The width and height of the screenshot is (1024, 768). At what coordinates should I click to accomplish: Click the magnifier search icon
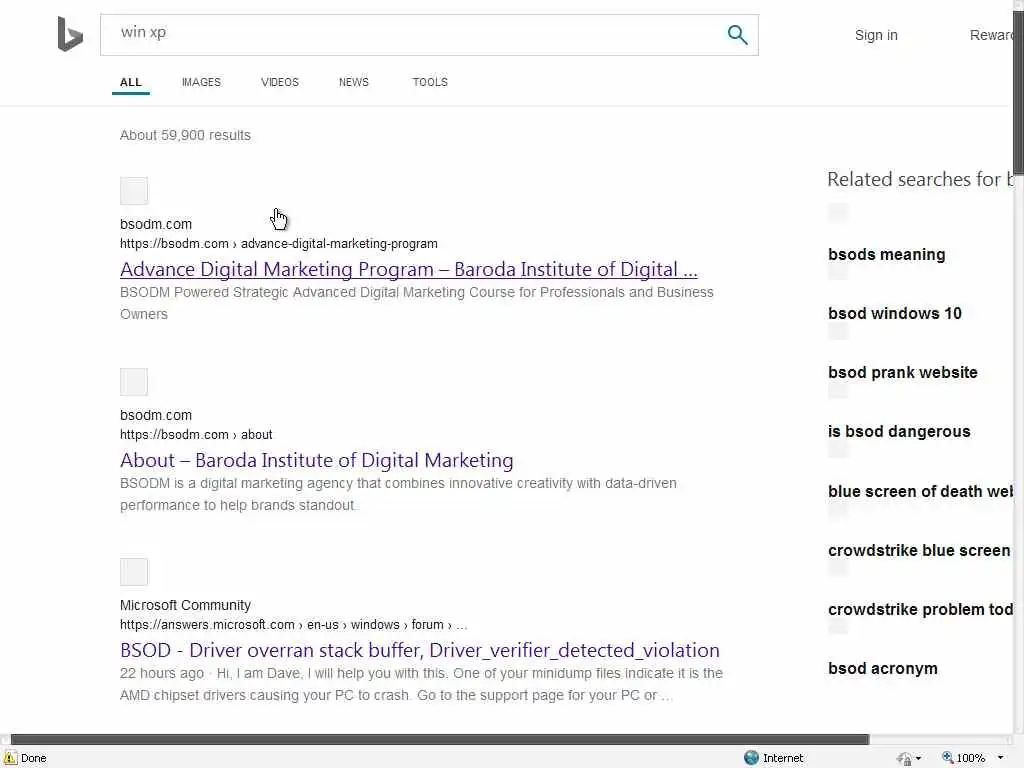[x=737, y=35]
